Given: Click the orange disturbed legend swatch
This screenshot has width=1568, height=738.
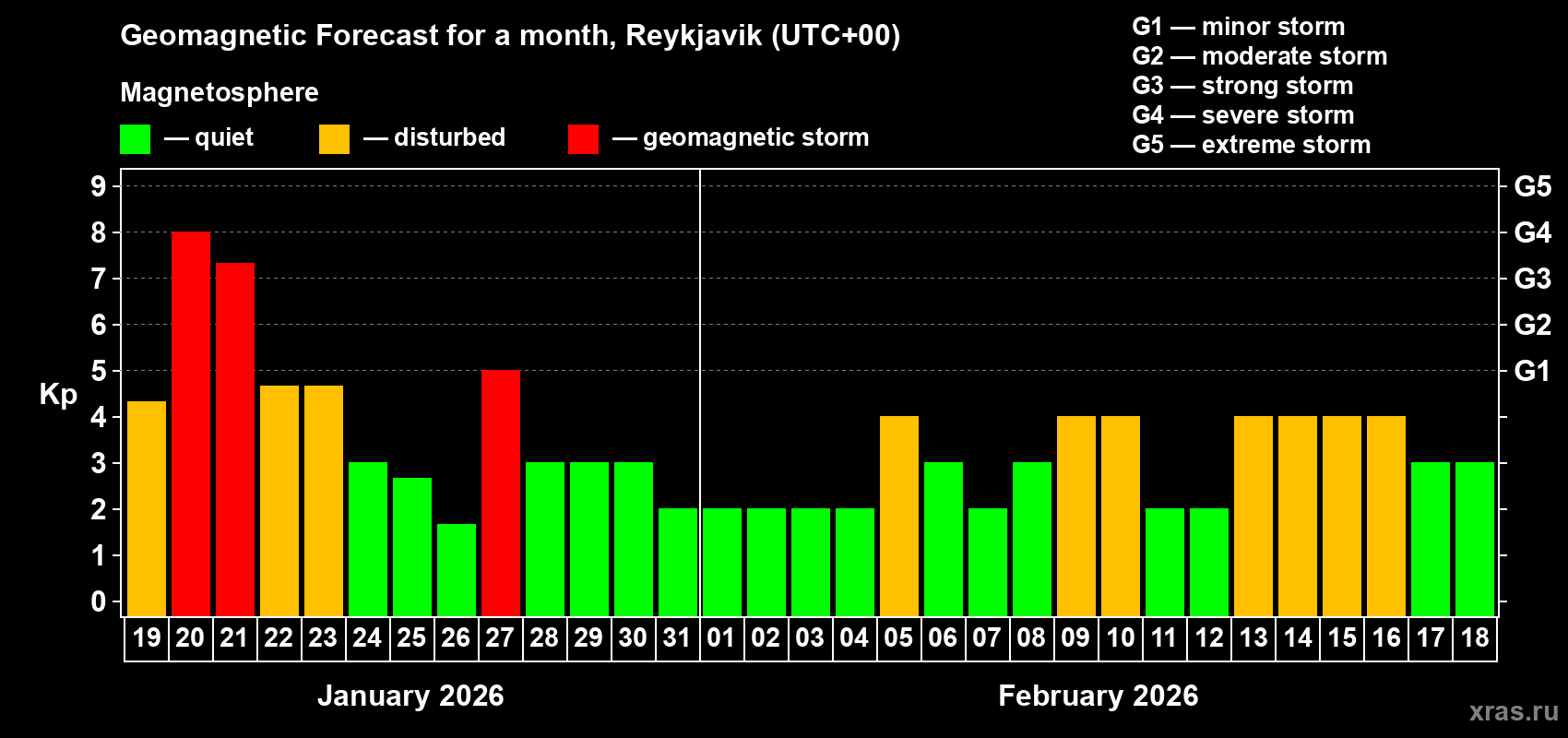Looking at the screenshot, I should coord(335,139).
